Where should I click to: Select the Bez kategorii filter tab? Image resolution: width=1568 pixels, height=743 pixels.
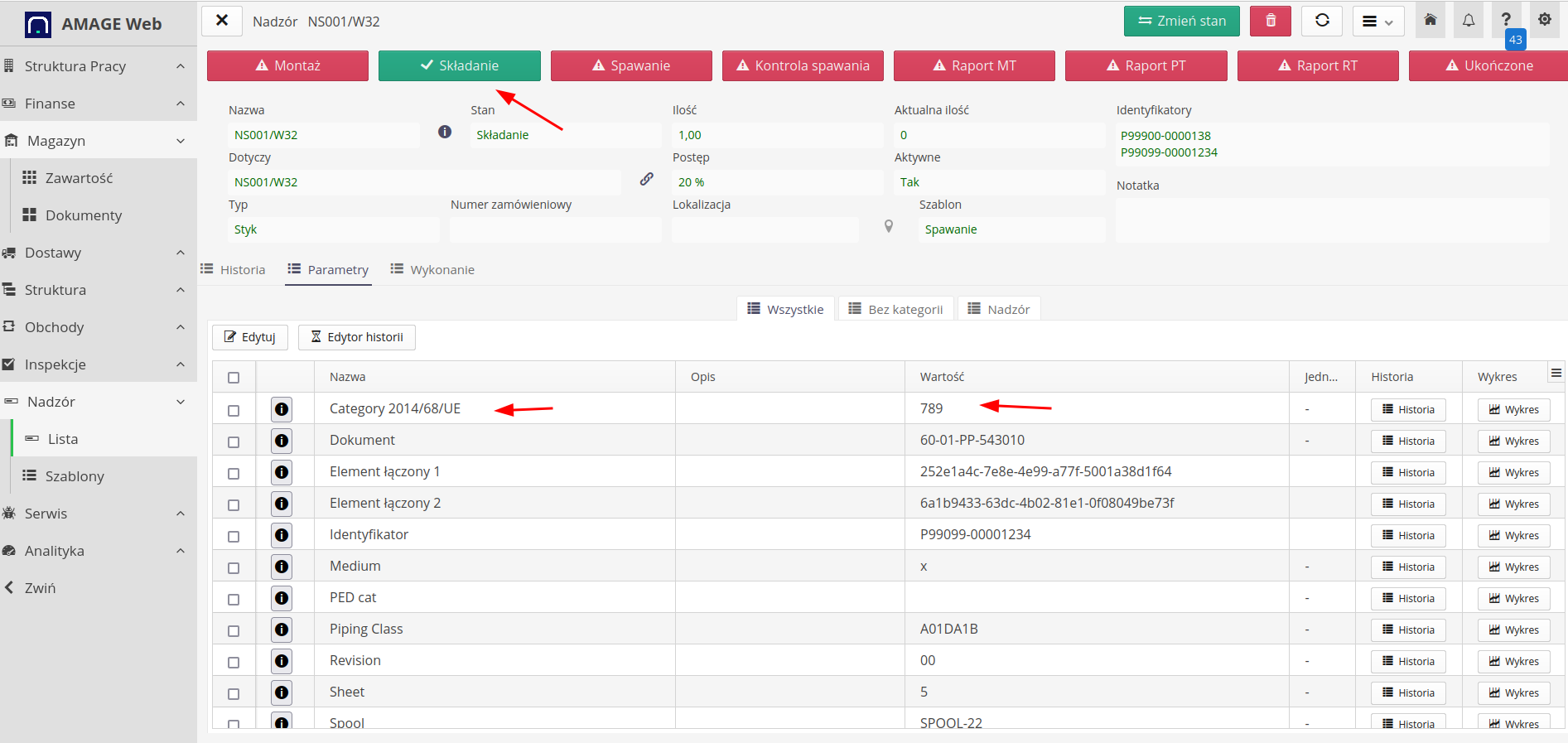tap(895, 310)
